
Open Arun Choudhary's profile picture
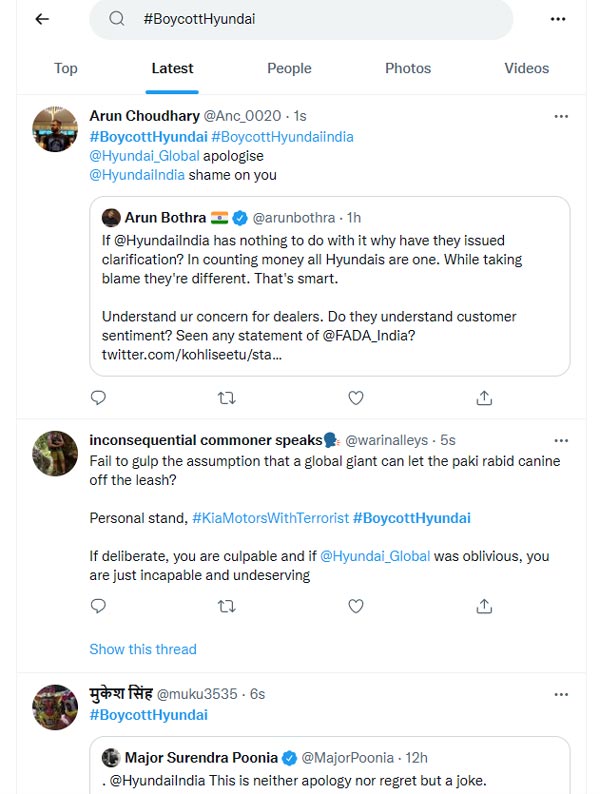click(55, 129)
